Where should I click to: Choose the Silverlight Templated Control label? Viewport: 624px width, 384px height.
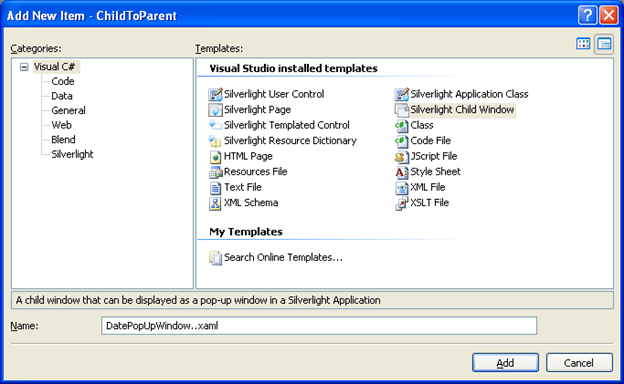[x=287, y=125]
